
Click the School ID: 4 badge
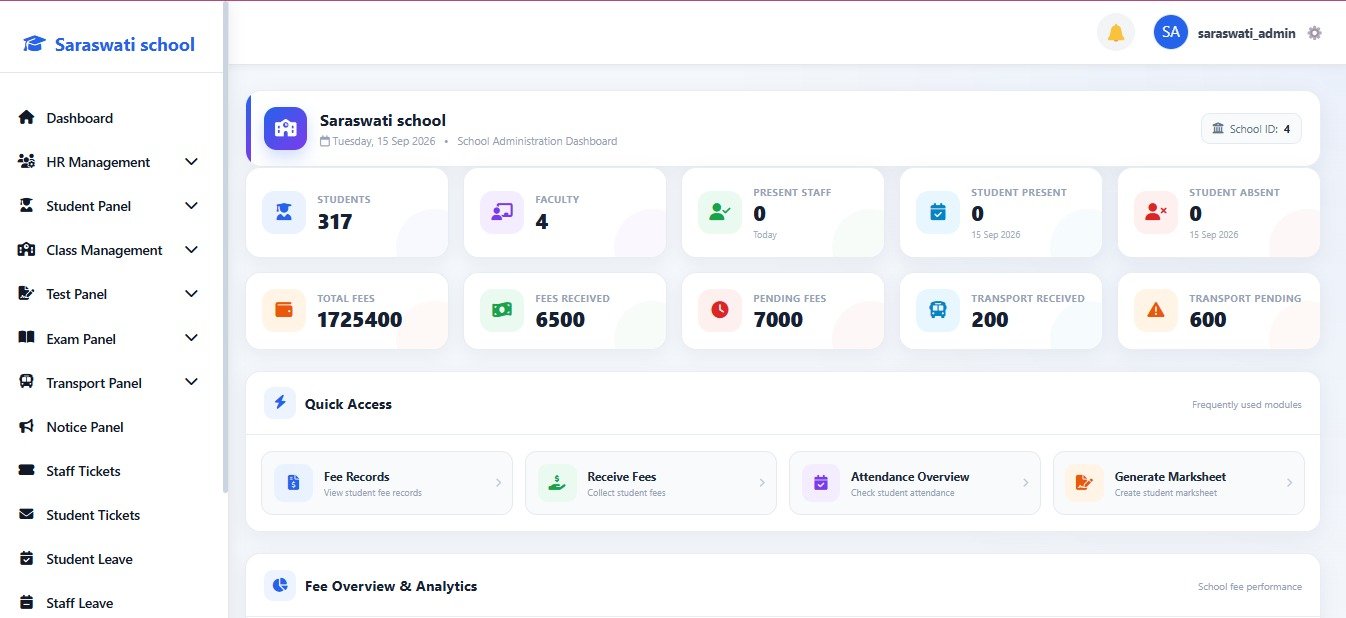(x=1251, y=128)
